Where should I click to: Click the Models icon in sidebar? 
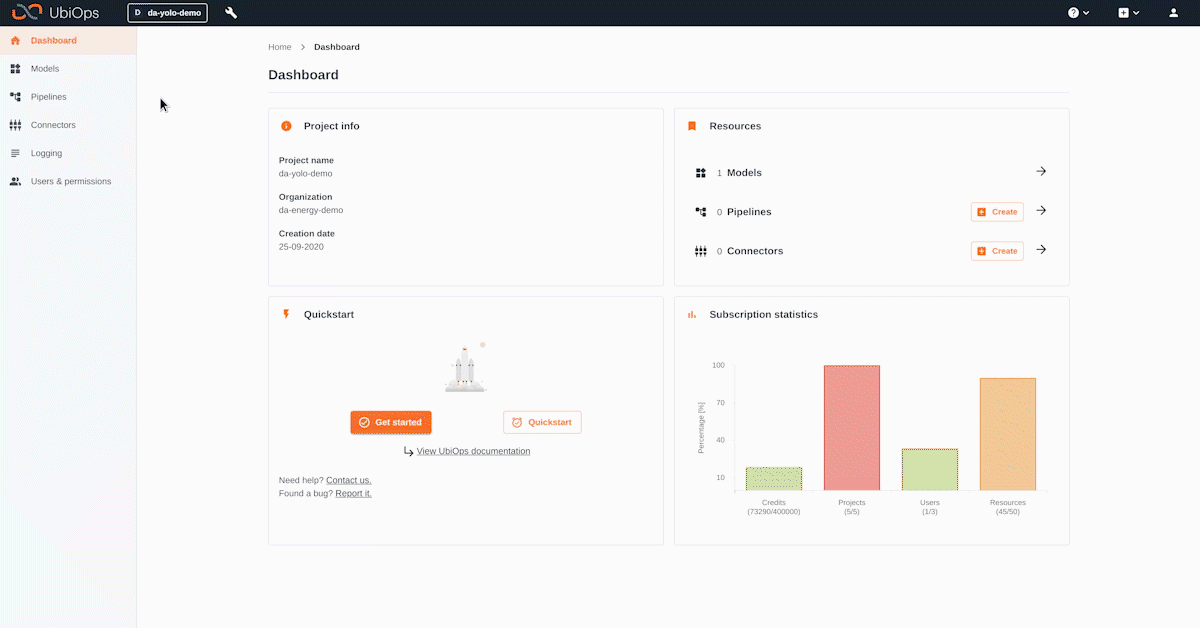15,69
